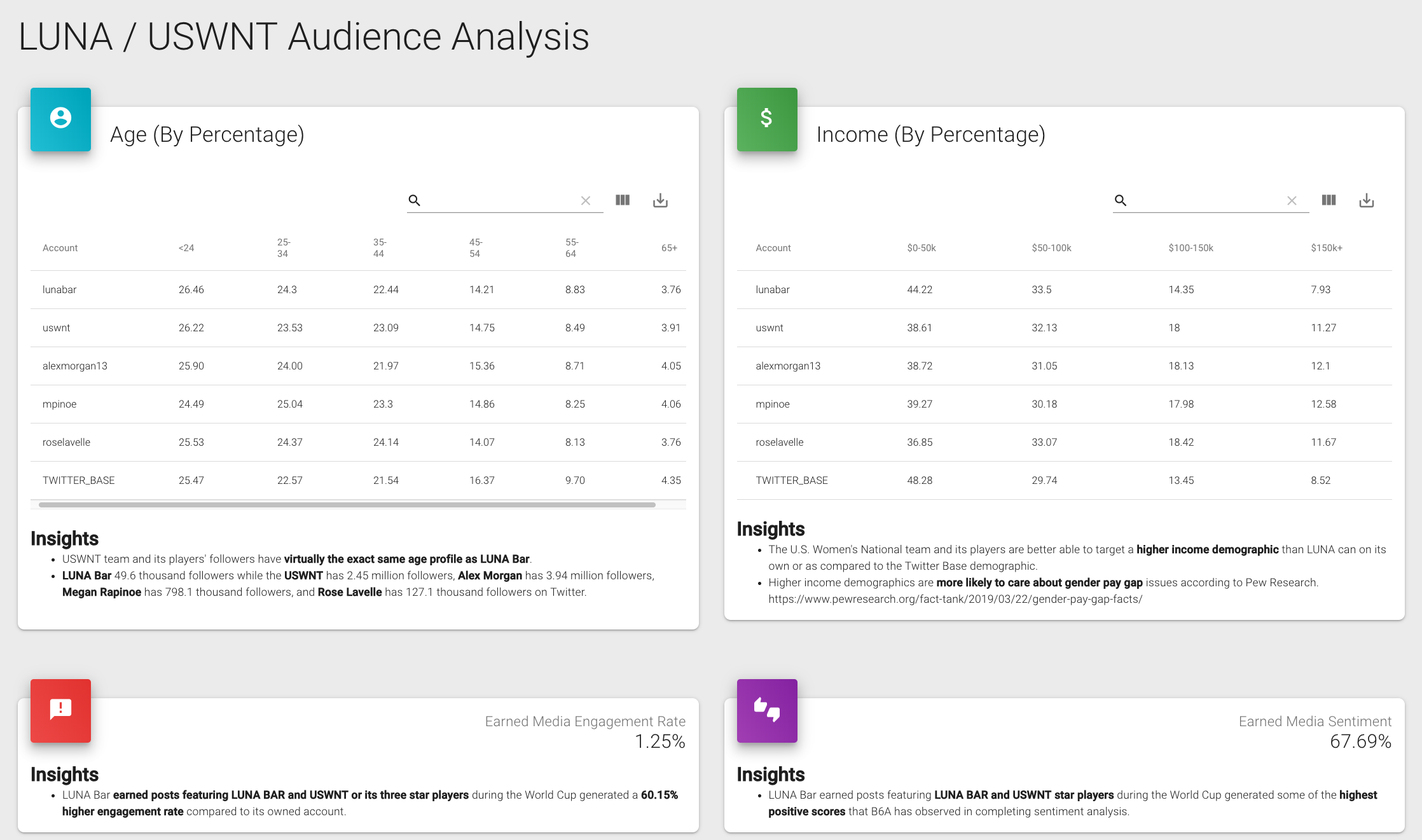The height and width of the screenshot is (840, 1422).
Task: Click the Earned Media Engagement Rate label
Action: (x=585, y=721)
